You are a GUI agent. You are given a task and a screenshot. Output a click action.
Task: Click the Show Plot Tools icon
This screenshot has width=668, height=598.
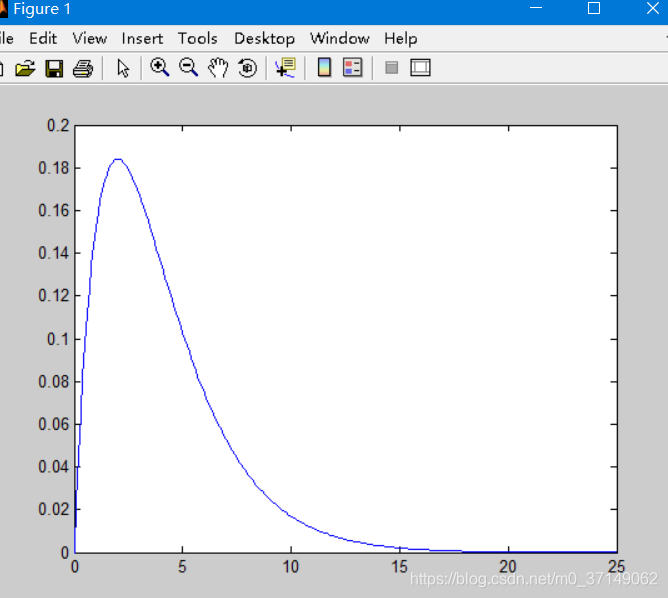[420, 67]
